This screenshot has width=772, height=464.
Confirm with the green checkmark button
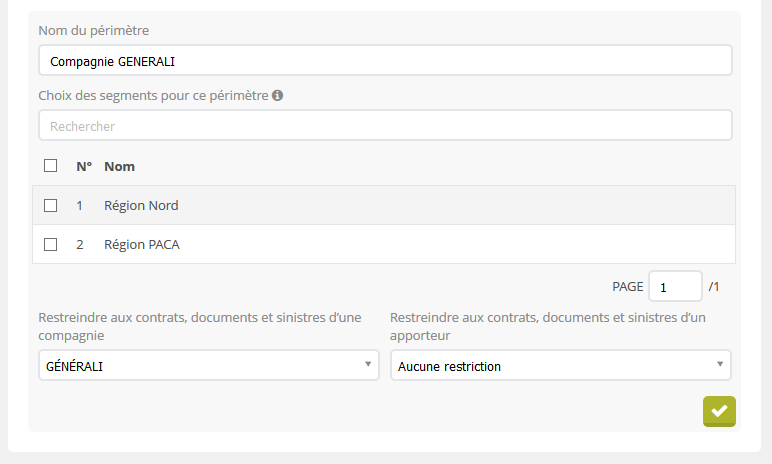[x=719, y=411]
